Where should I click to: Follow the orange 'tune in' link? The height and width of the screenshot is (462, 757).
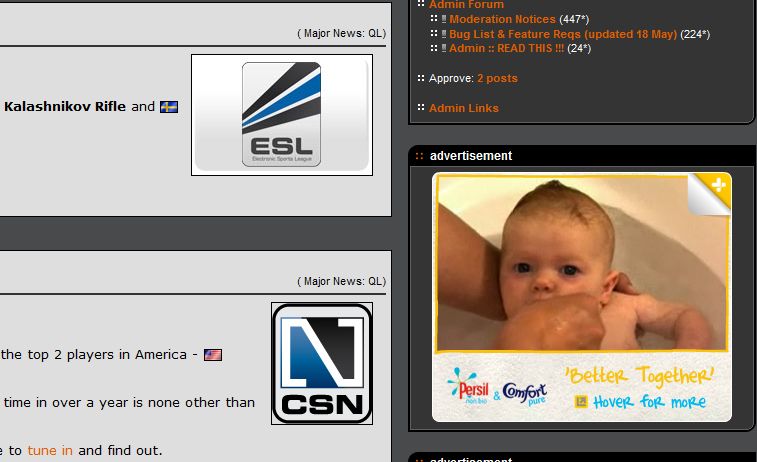coord(50,450)
